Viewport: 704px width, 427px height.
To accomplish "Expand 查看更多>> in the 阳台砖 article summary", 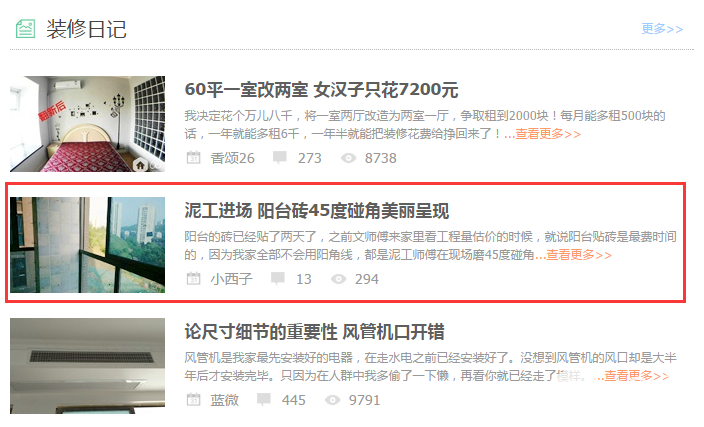I will tap(579, 255).
